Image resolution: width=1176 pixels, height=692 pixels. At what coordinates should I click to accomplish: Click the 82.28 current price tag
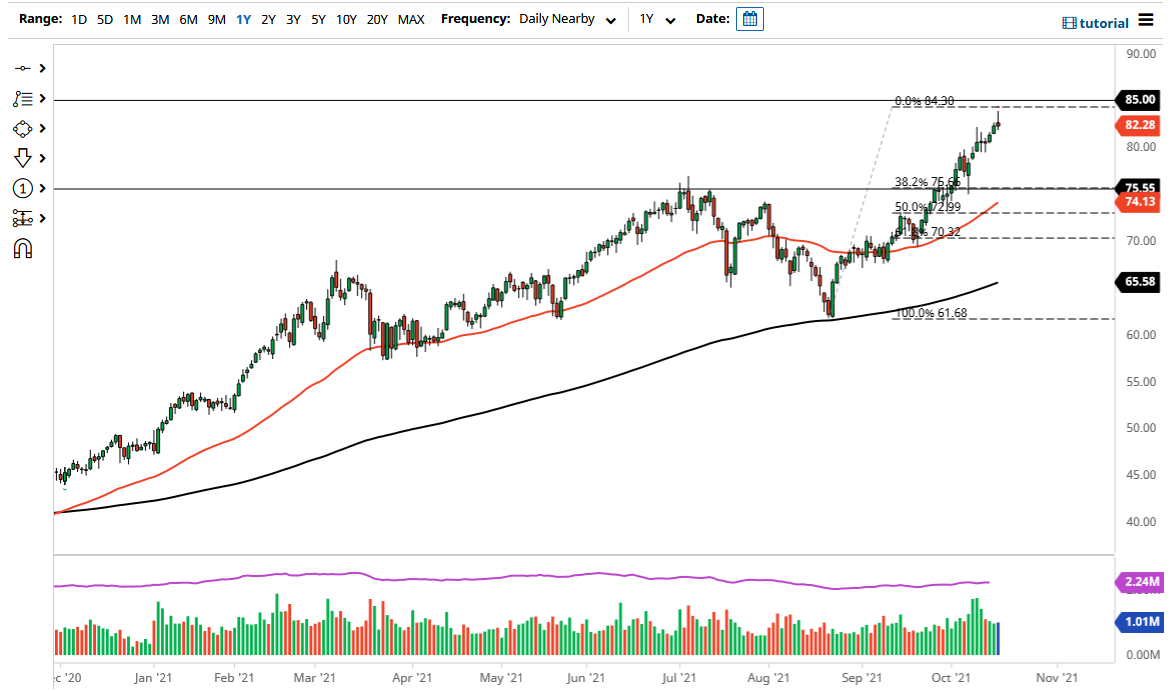tap(1139, 125)
